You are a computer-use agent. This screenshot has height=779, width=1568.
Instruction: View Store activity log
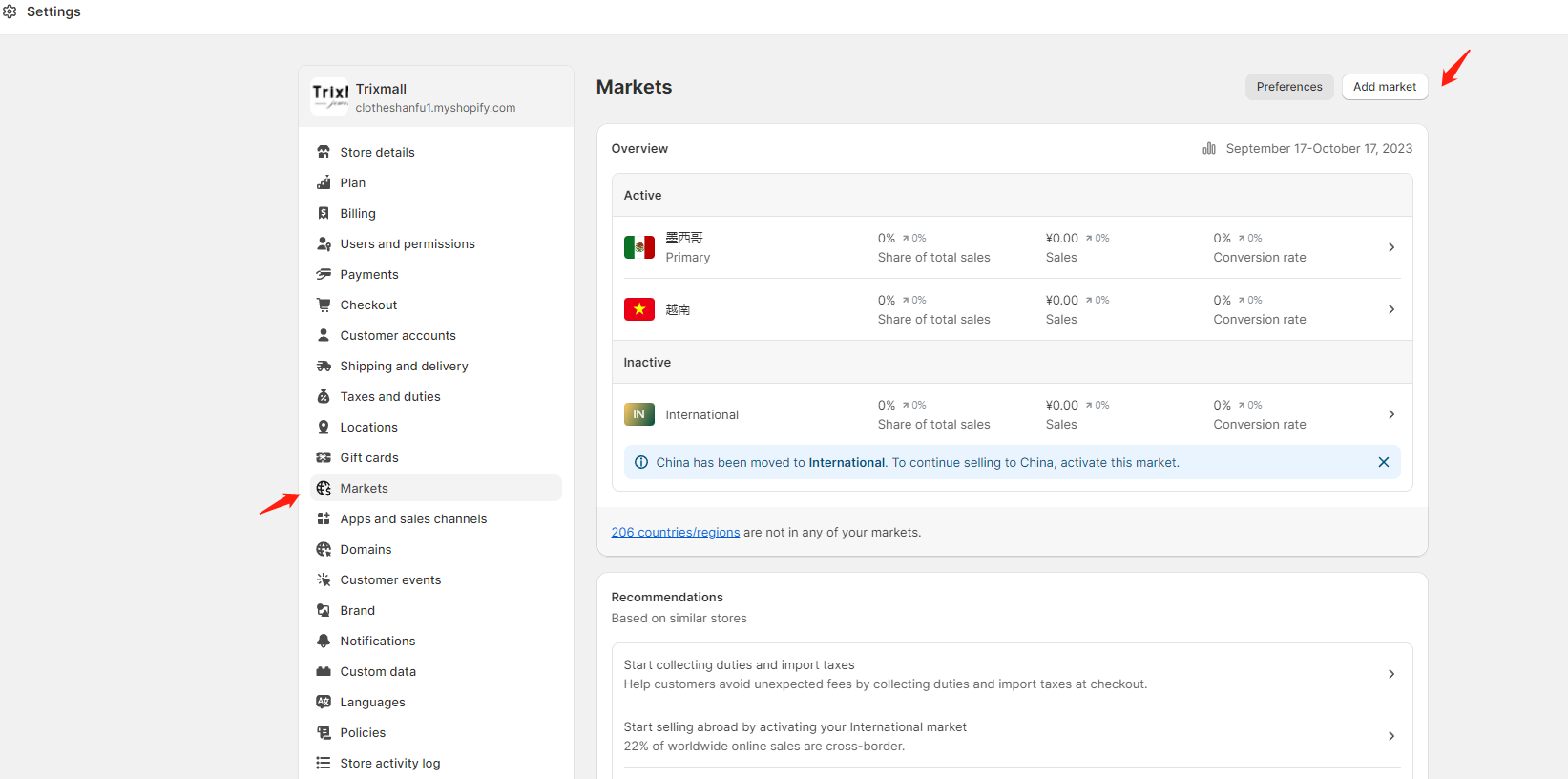click(x=436, y=763)
